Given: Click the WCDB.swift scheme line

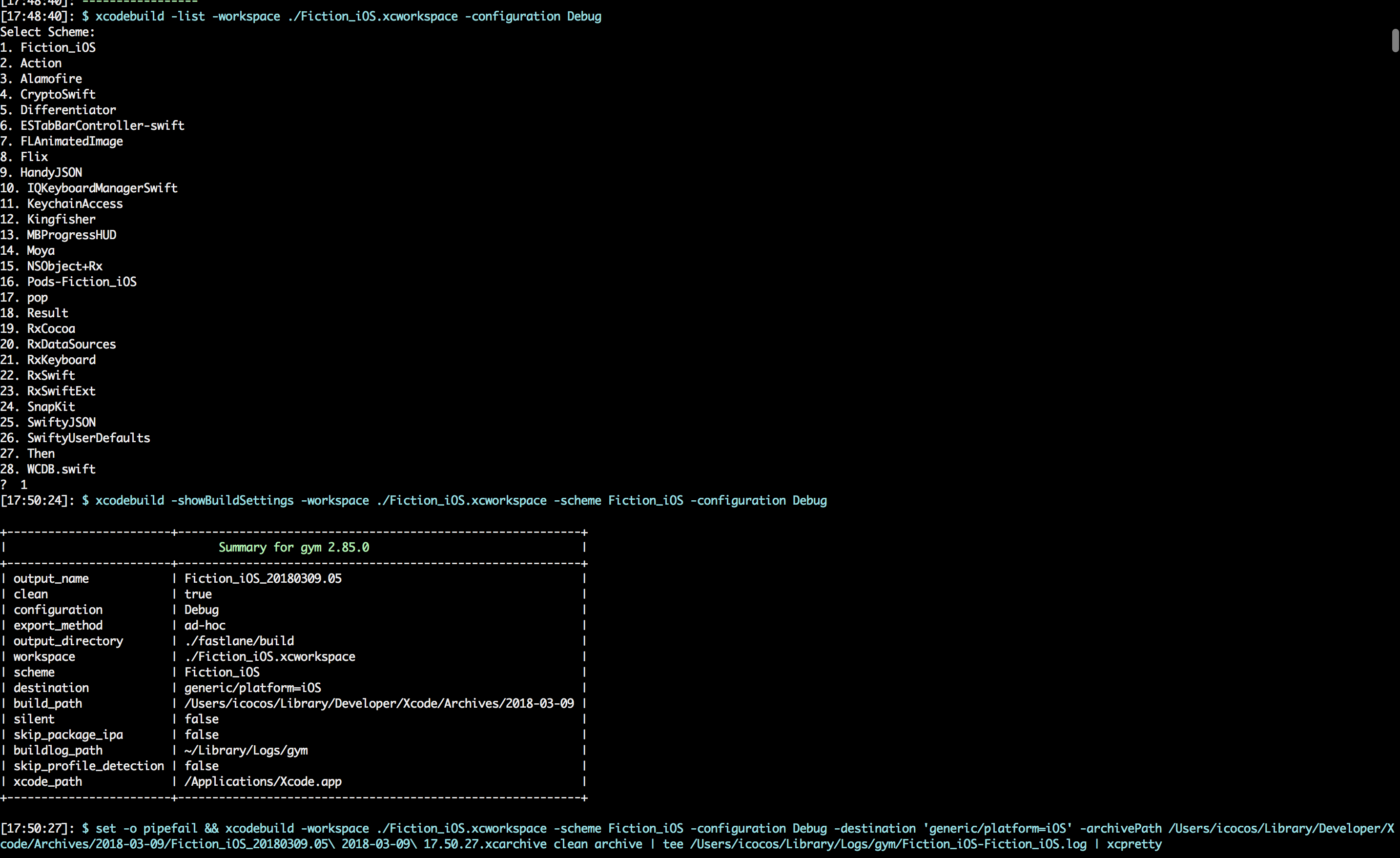Looking at the screenshot, I should [61, 470].
